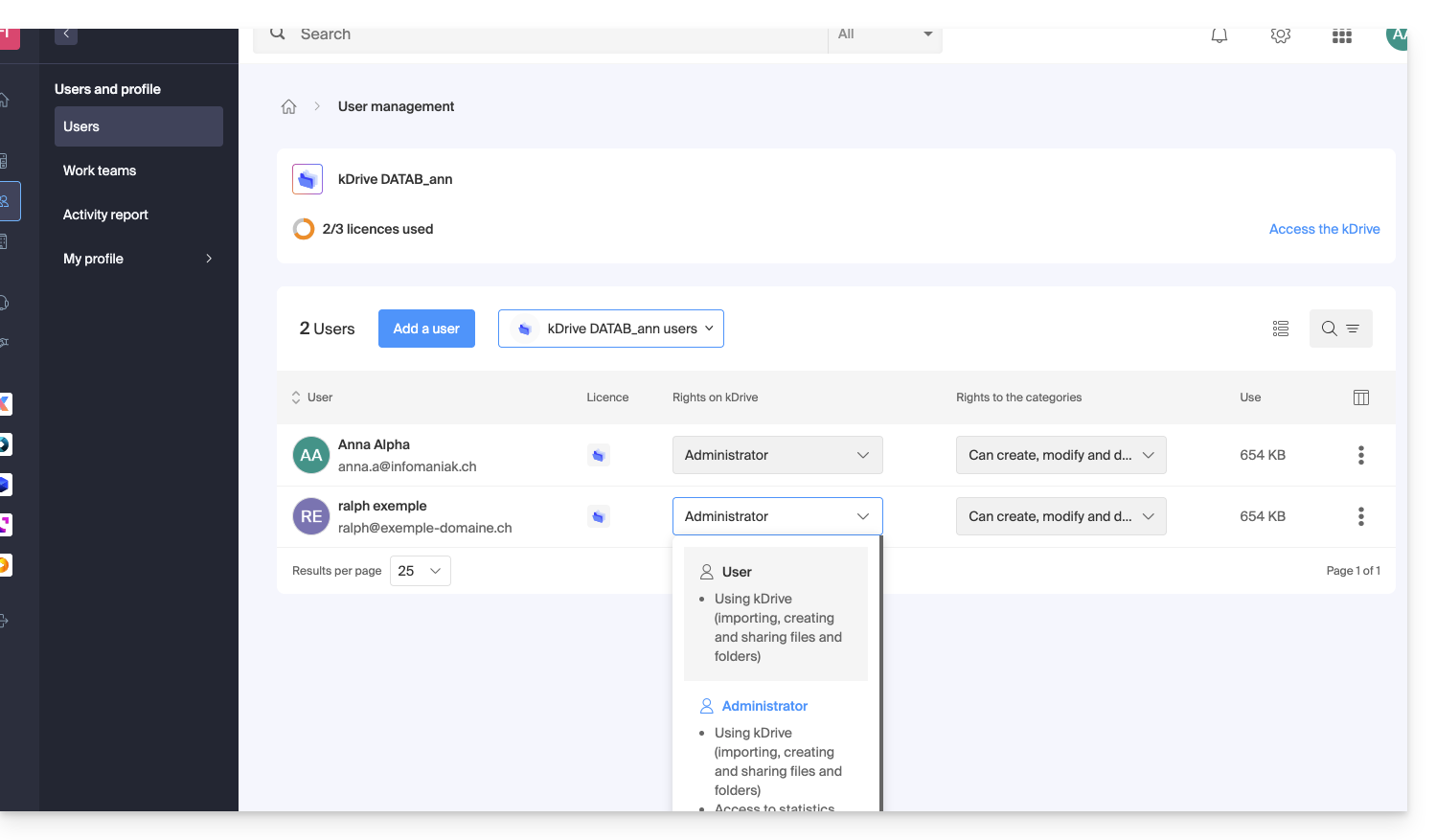
Task: Expand Anna Alpha's kDrive rights dropdown
Action: tap(777, 455)
